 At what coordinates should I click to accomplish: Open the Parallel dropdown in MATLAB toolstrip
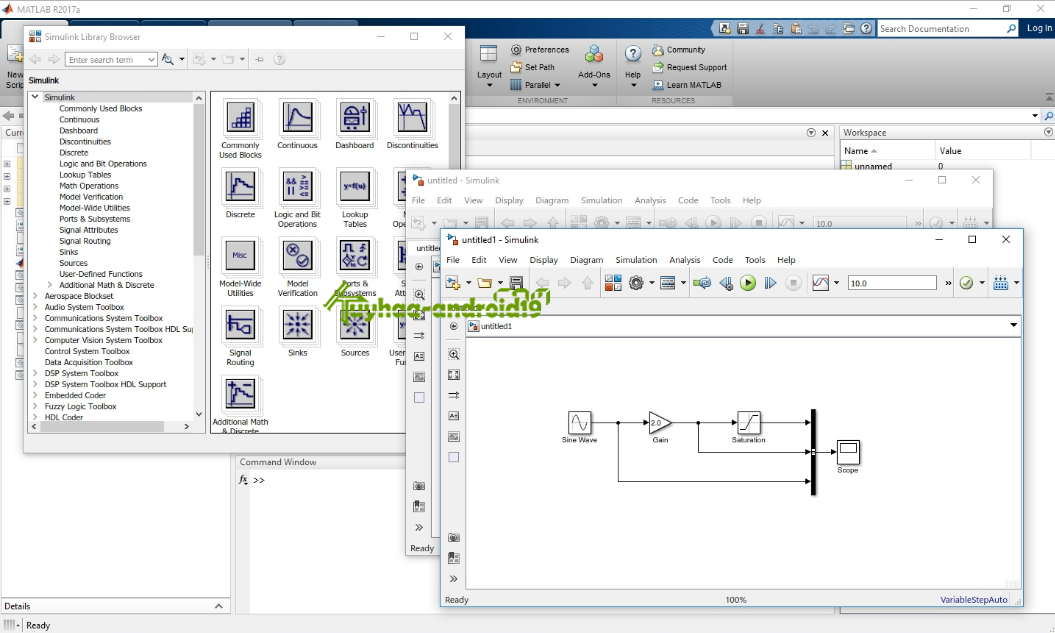coord(535,85)
